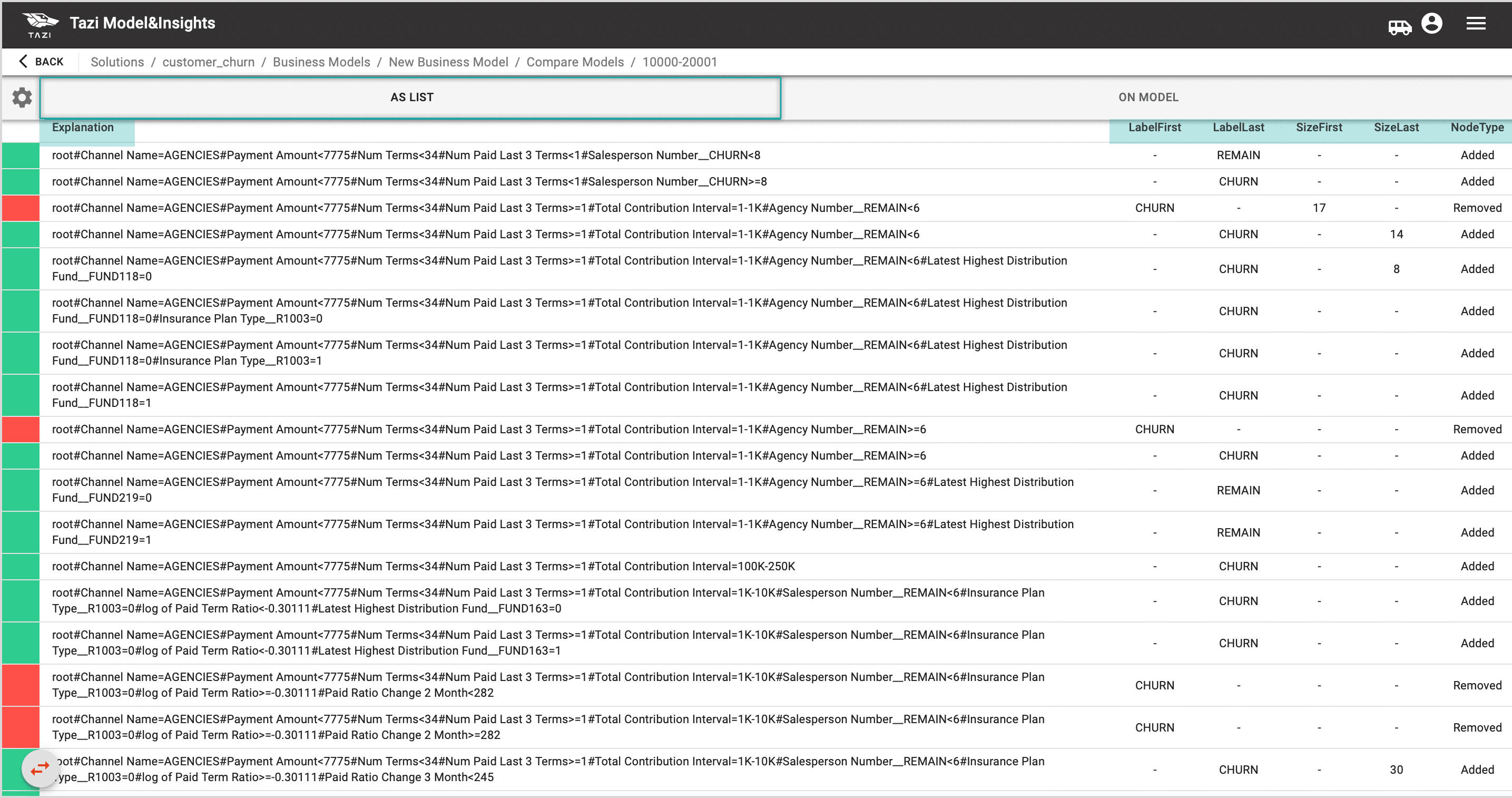Sort by NodeType column header
This screenshot has height=798, width=1512.
(x=1477, y=128)
